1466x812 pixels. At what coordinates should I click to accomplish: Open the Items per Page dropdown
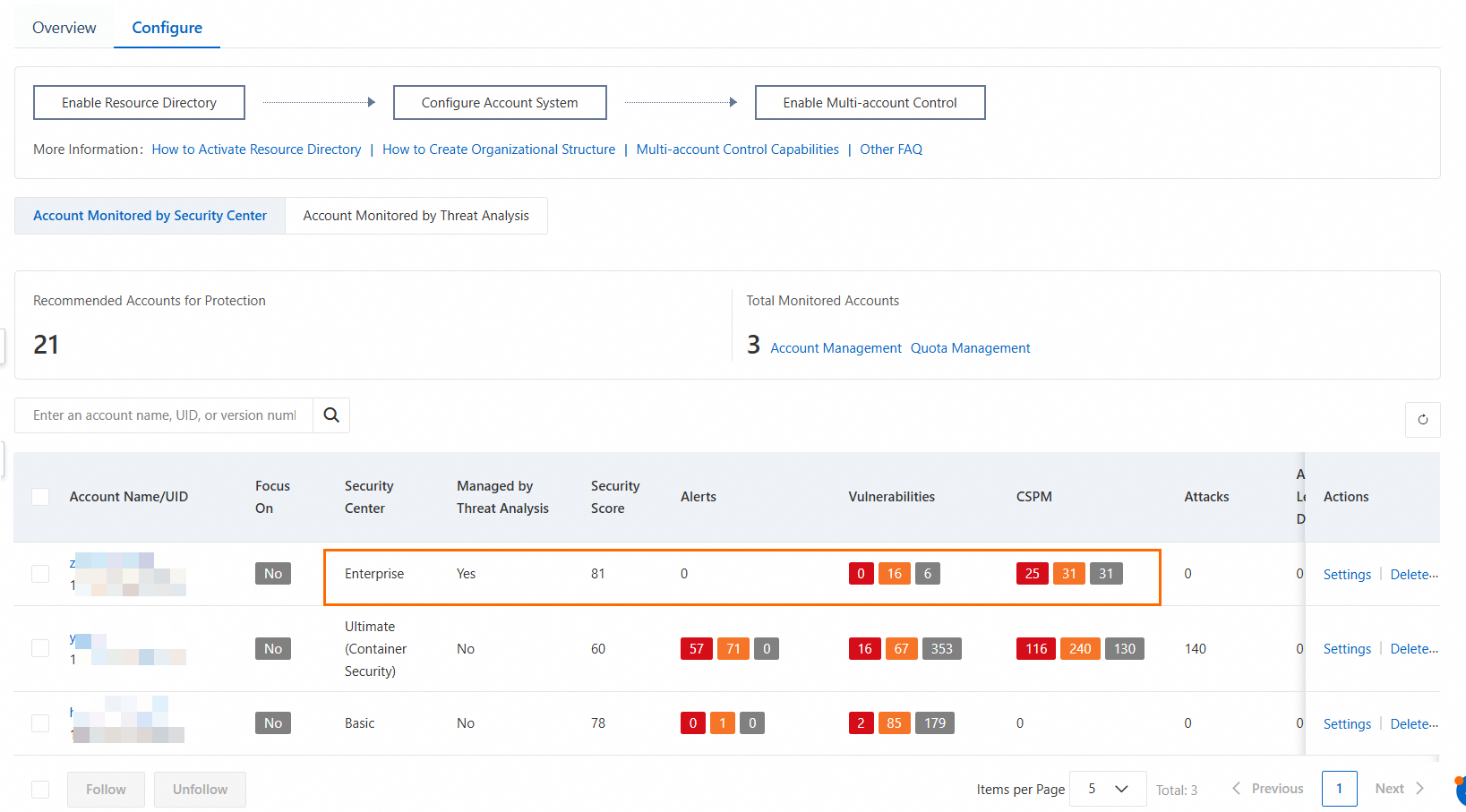pos(1108,789)
